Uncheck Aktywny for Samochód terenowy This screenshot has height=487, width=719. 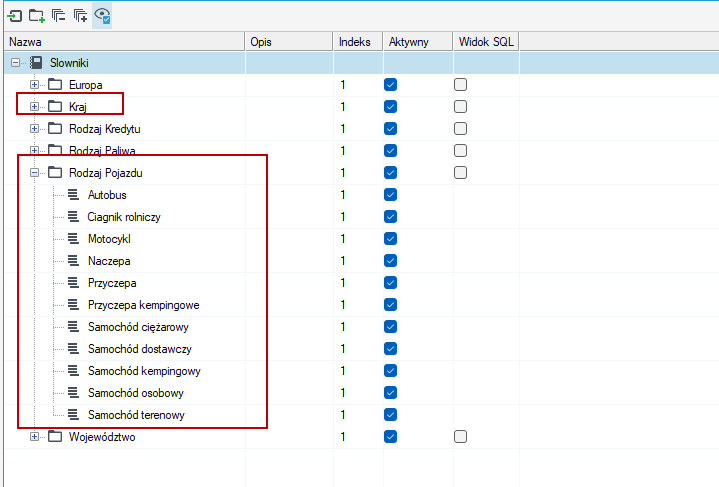click(390, 415)
